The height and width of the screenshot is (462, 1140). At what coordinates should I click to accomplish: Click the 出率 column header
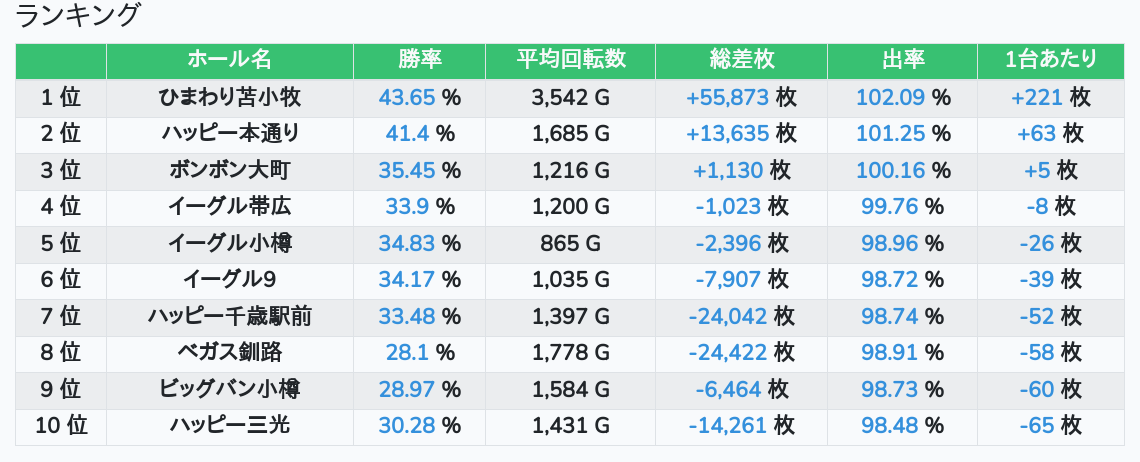pyautogui.click(x=902, y=60)
